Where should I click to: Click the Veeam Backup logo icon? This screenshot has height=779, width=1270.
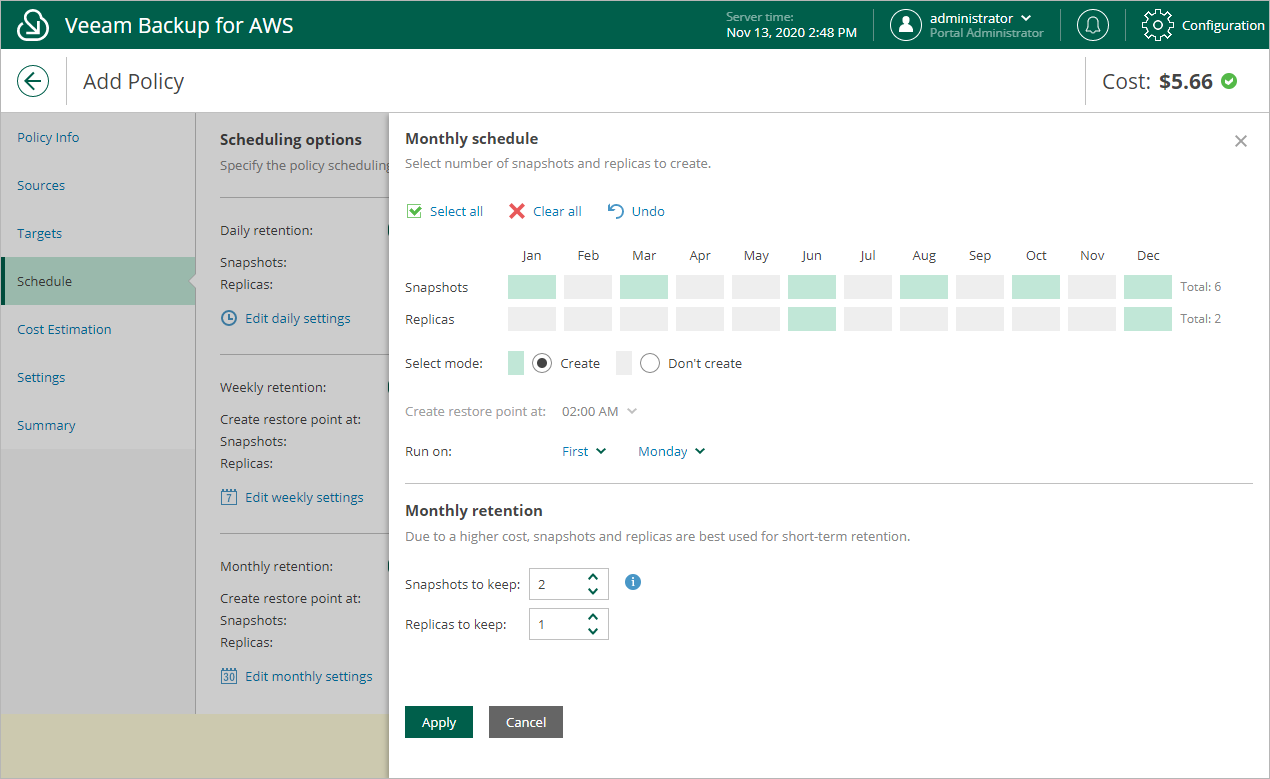pyautogui.click(x=33, y=25)
